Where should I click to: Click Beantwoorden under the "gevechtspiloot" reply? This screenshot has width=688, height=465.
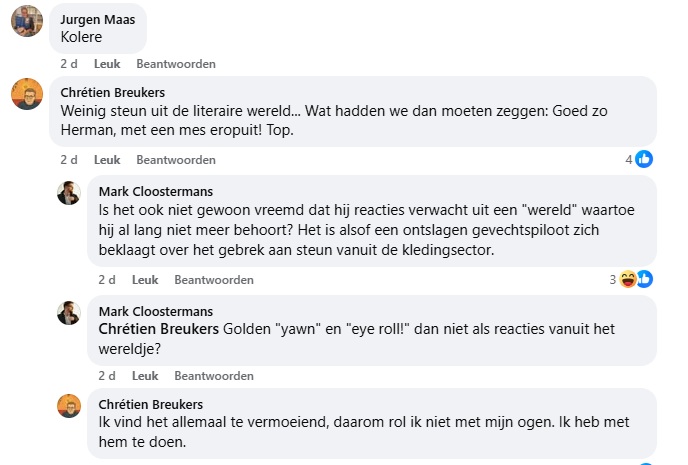(214, 280)
